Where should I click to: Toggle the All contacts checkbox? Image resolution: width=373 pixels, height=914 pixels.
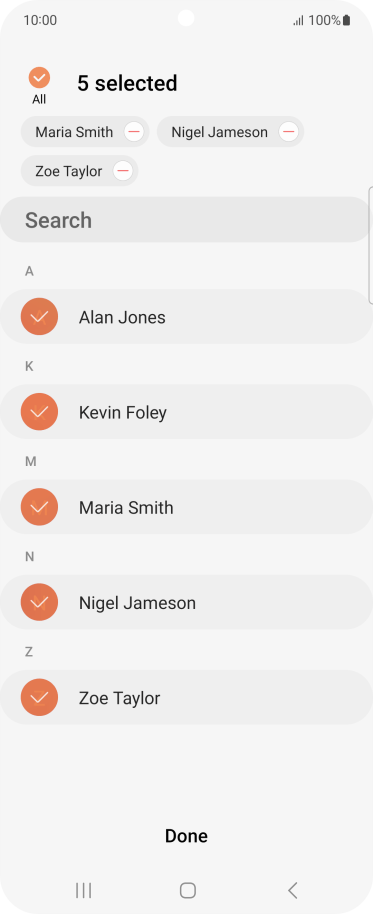[x=39, y=78]
